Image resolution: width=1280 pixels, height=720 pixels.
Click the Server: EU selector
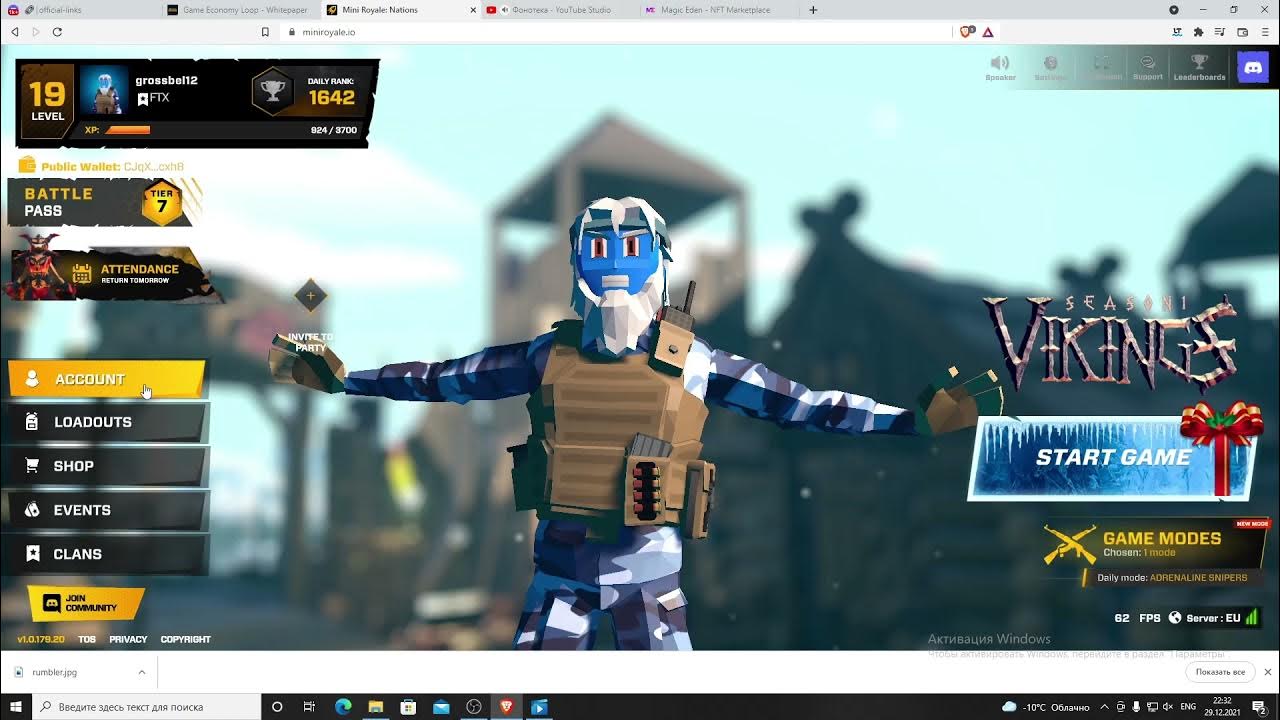pos(1214,618)
